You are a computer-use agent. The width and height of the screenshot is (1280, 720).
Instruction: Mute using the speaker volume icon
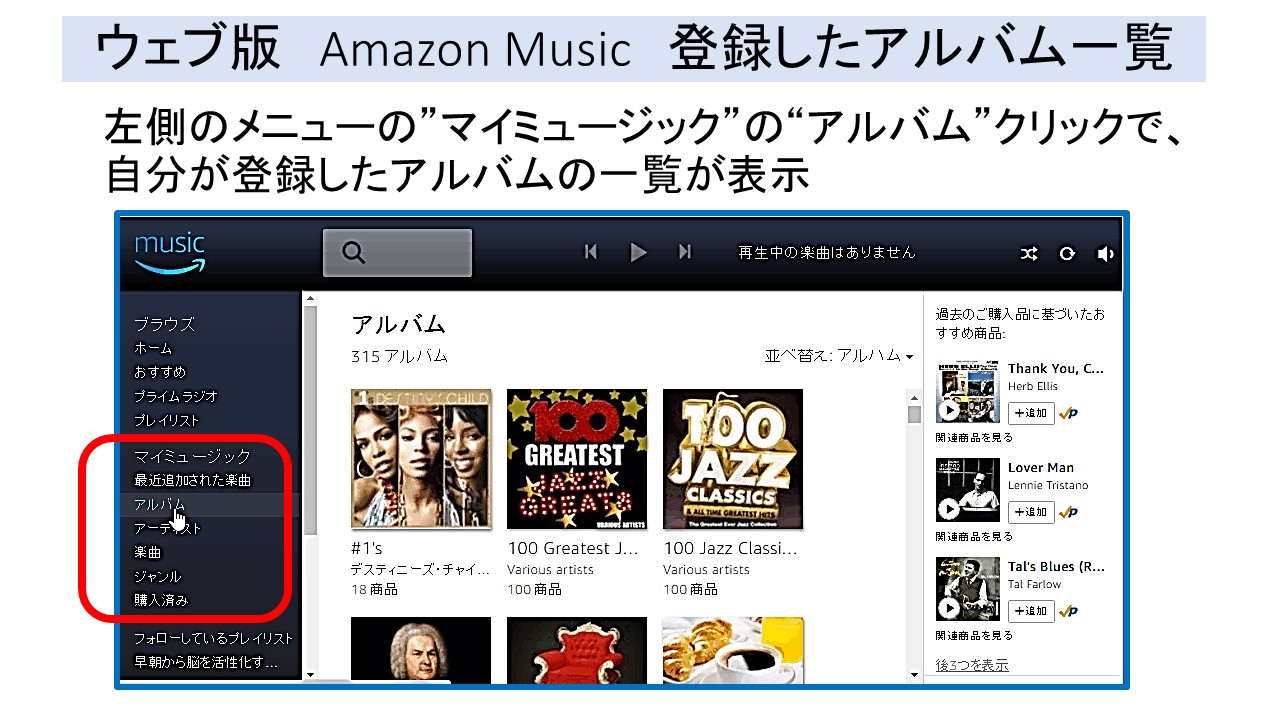point(1105,254)
